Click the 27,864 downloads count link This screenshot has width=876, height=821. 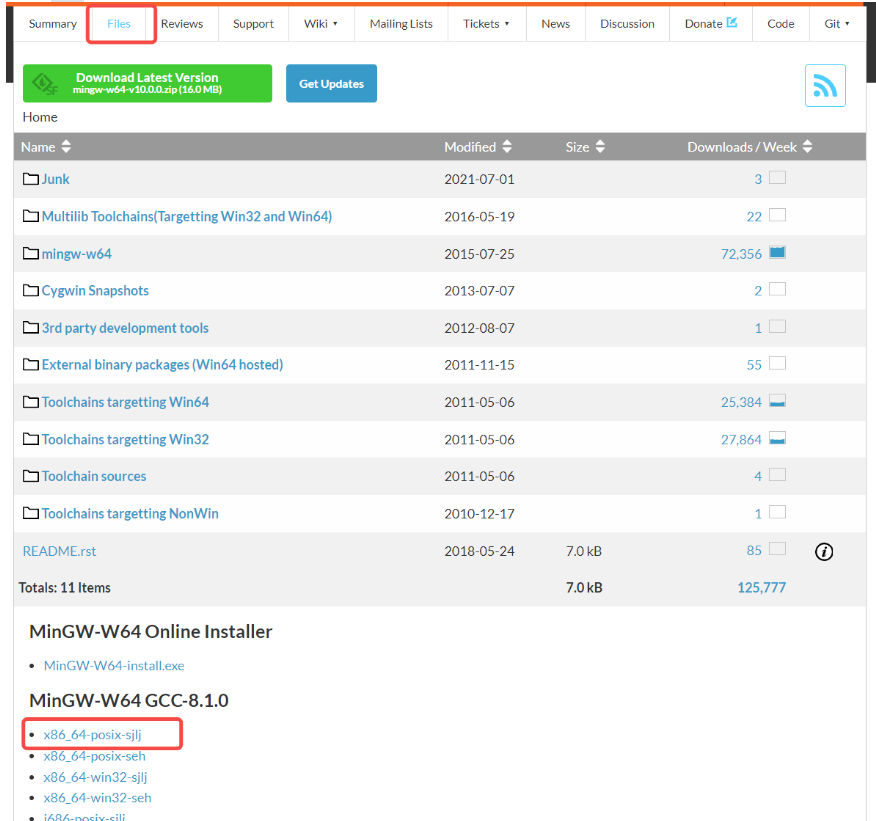(741, 440)
